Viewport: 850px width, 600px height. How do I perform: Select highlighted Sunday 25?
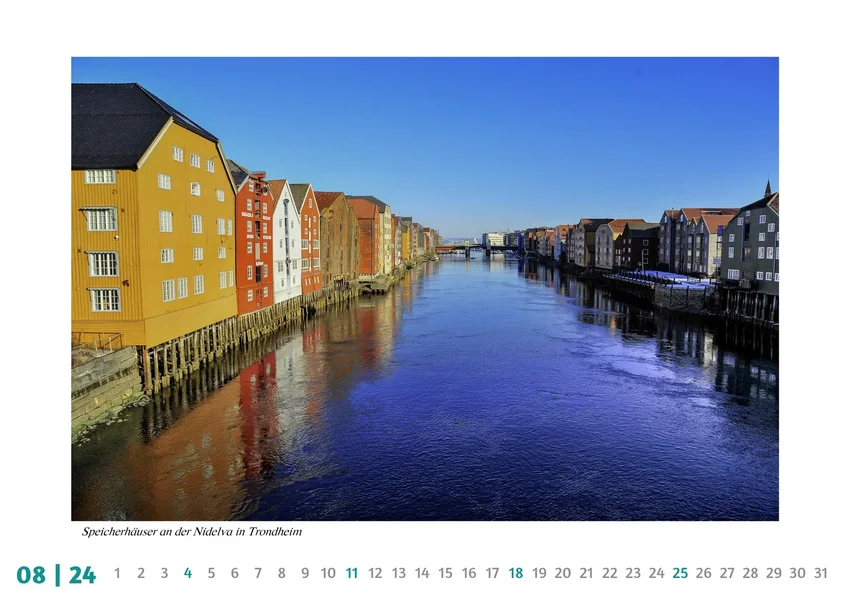click(680, 573)
